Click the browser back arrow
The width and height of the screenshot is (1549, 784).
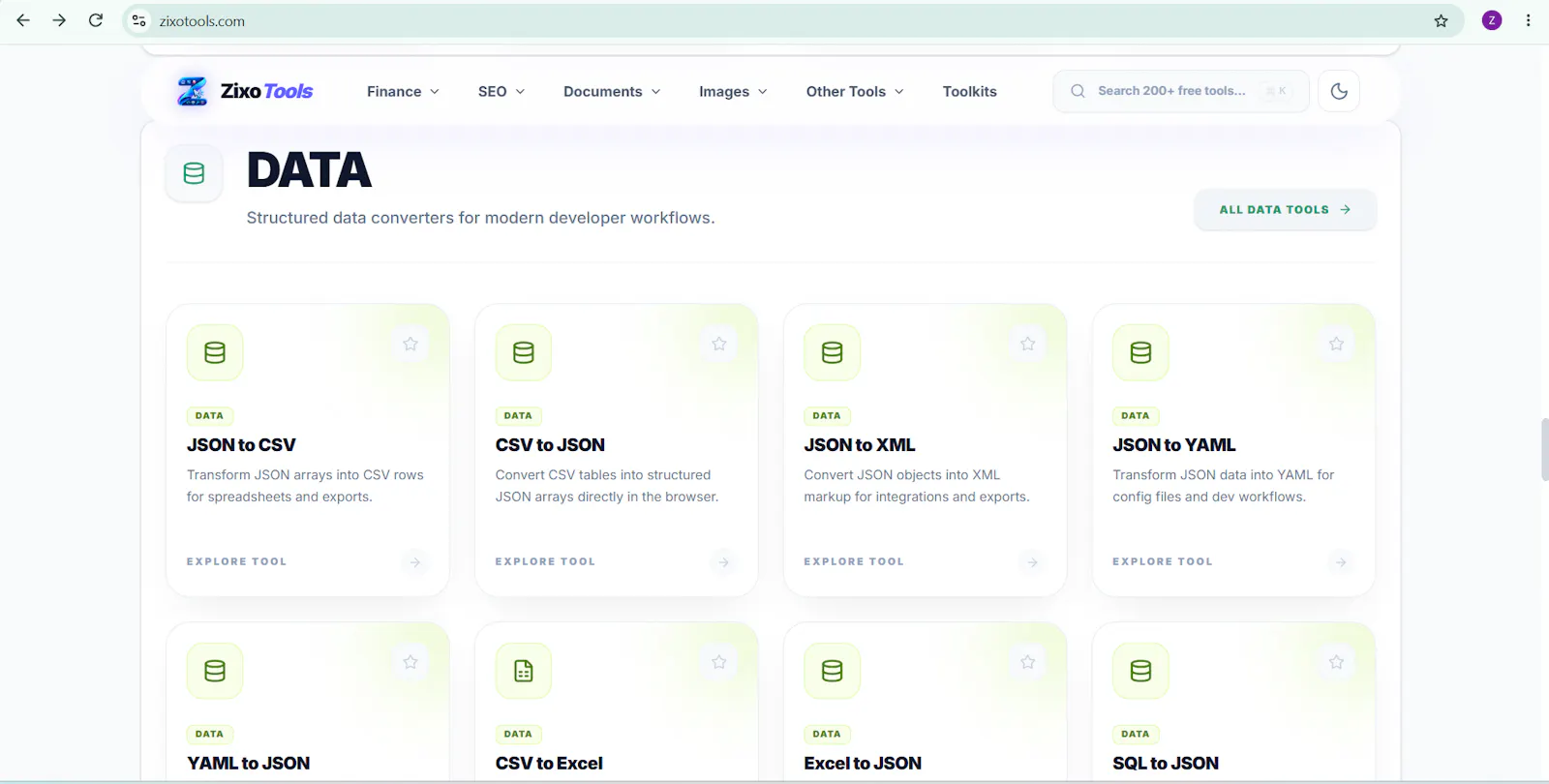(23, 20)
